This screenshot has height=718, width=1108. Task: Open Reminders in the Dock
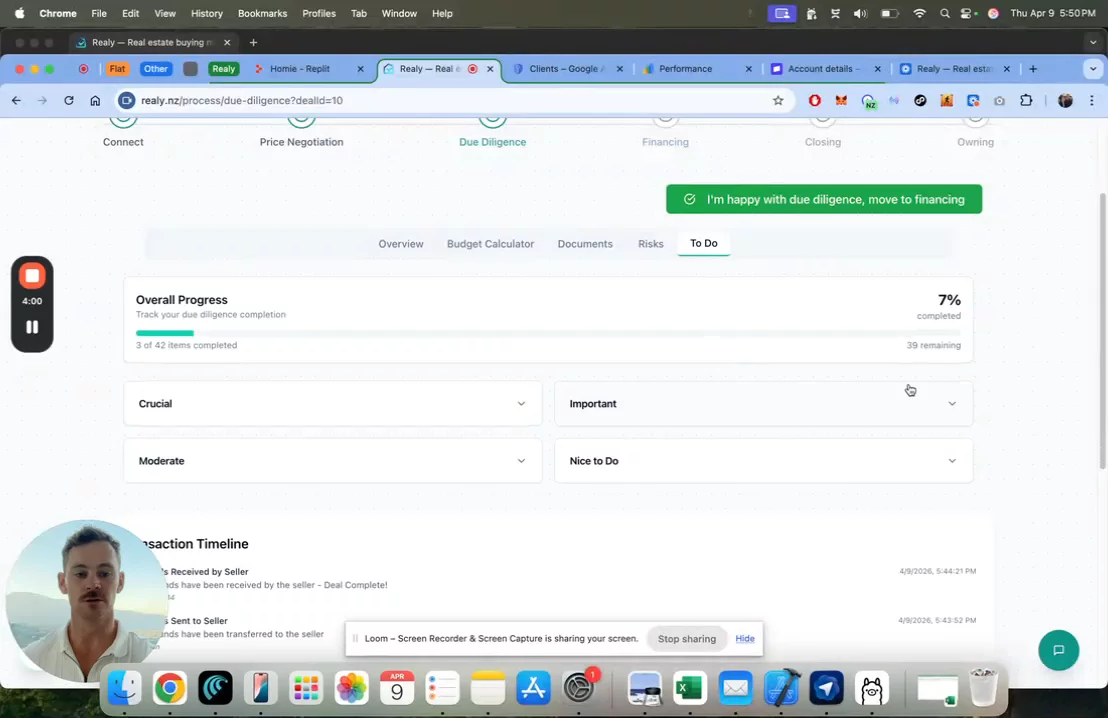click(x=442, y=688)
